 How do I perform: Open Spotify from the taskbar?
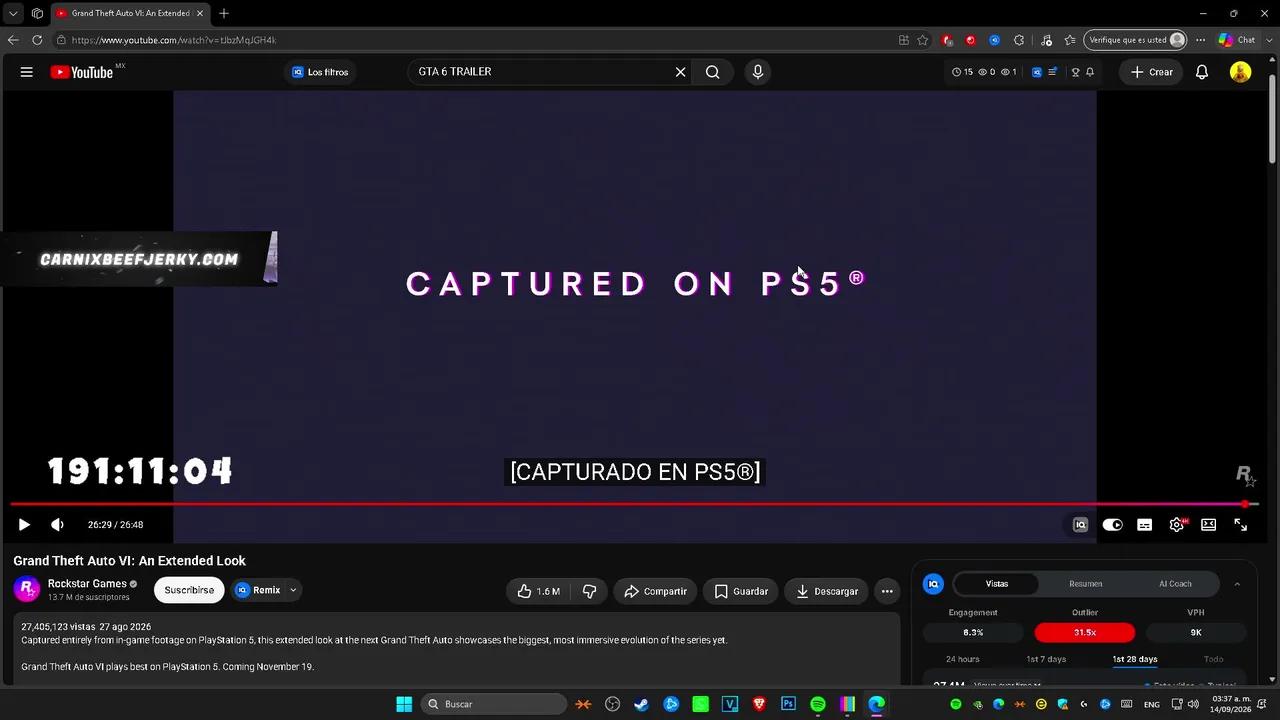tap(818, 704)
